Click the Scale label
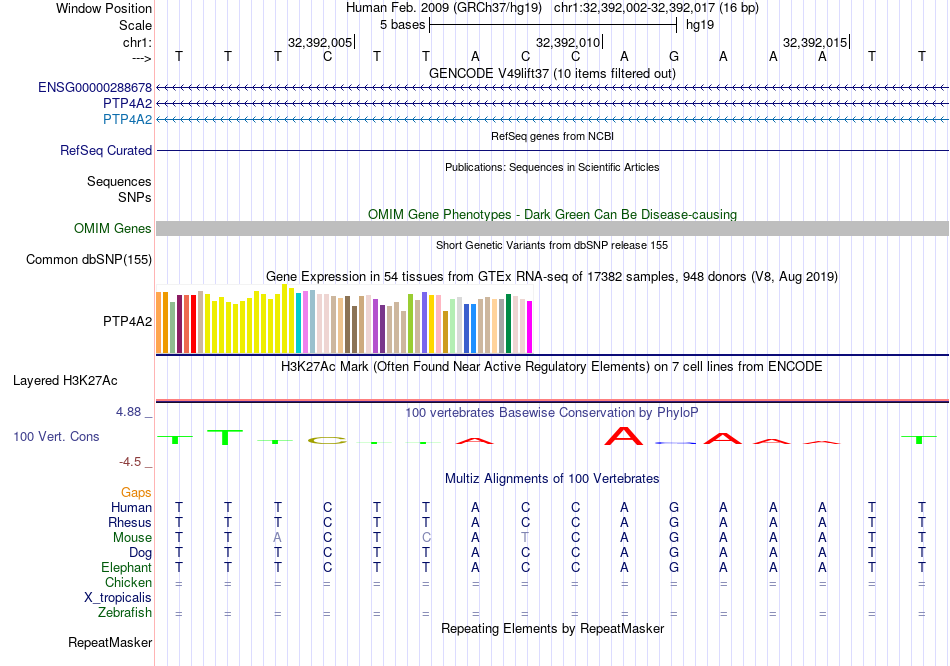The image size is (950, 666). point(135,25)
